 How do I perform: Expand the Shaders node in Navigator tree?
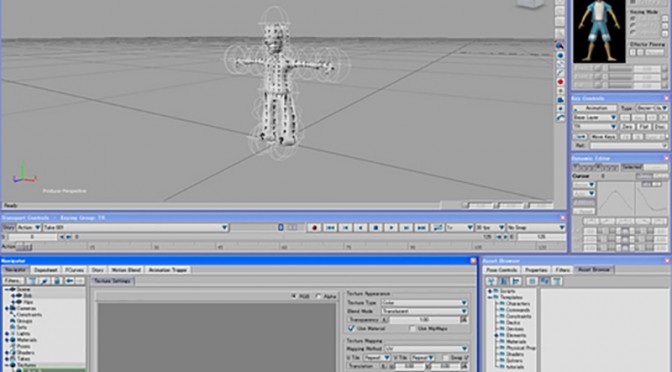7,353
